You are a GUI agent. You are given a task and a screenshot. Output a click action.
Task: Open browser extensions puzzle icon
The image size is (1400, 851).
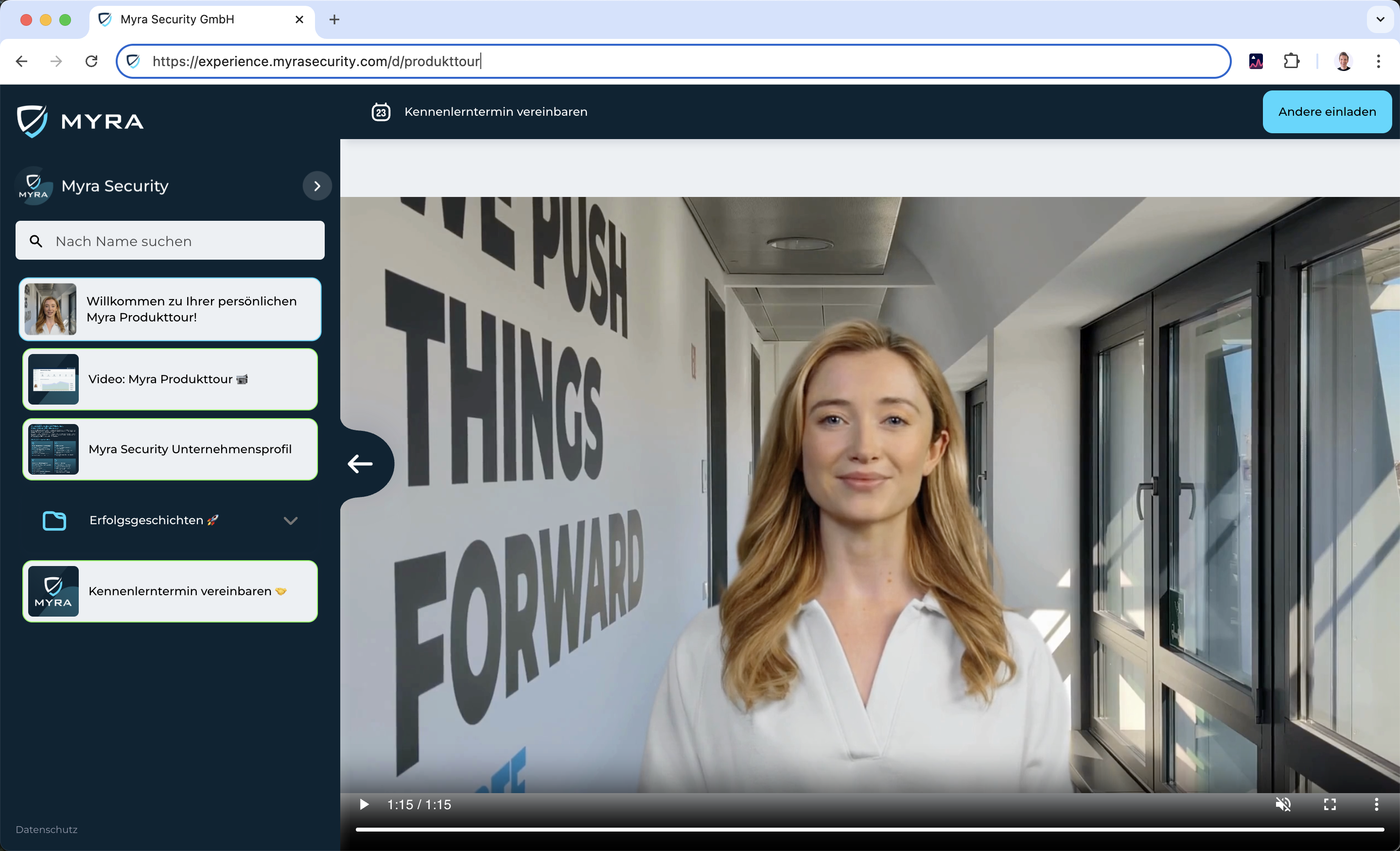pos(1292,61)
